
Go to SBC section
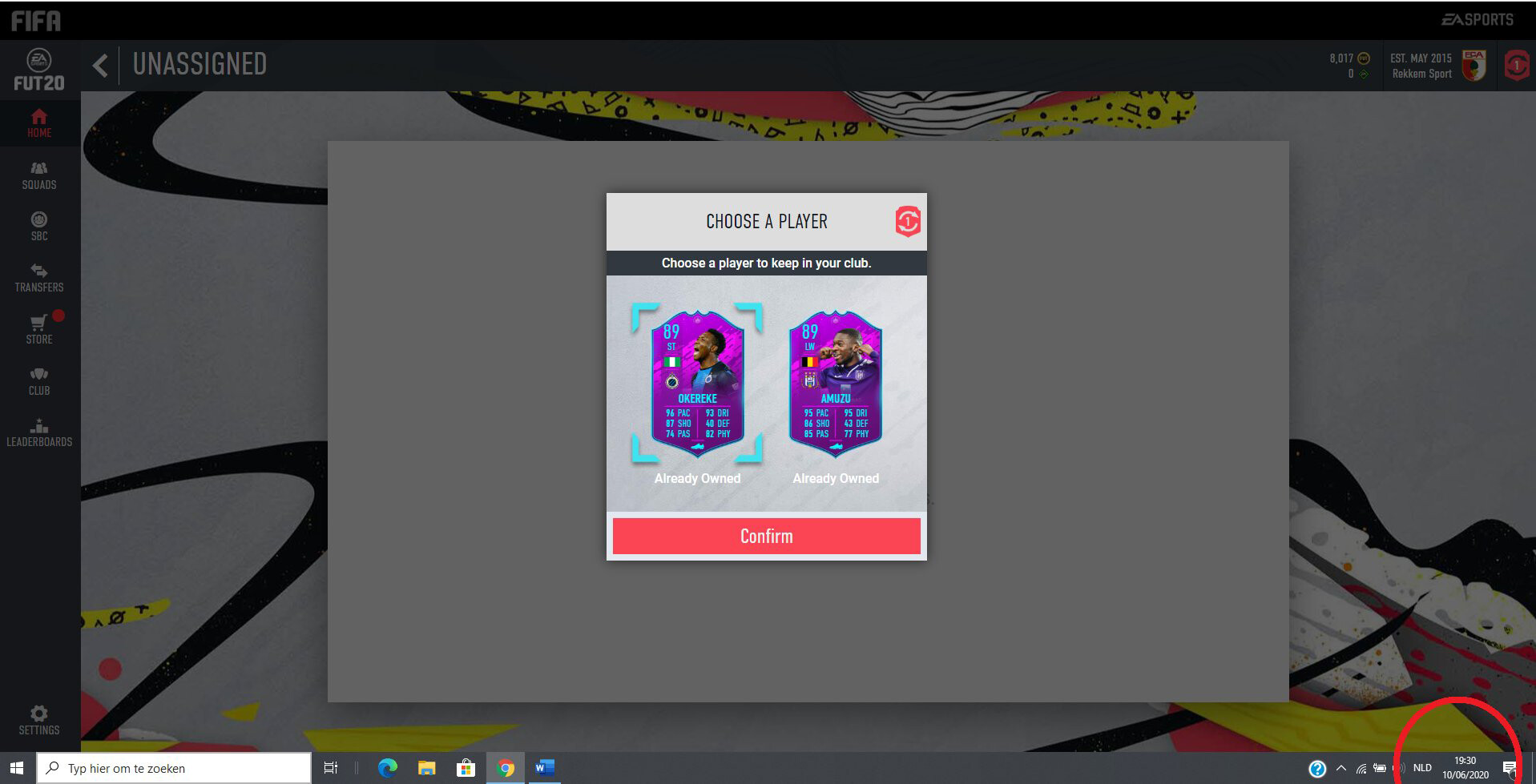point(39,226)
